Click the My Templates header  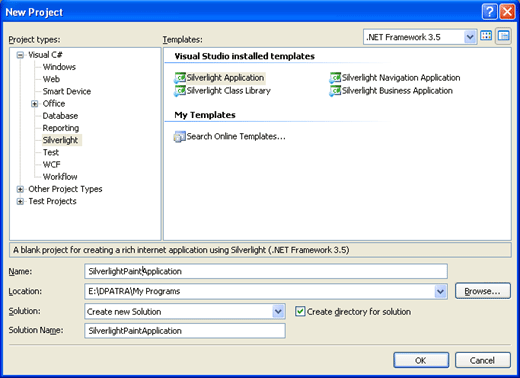tap(205, 115)
